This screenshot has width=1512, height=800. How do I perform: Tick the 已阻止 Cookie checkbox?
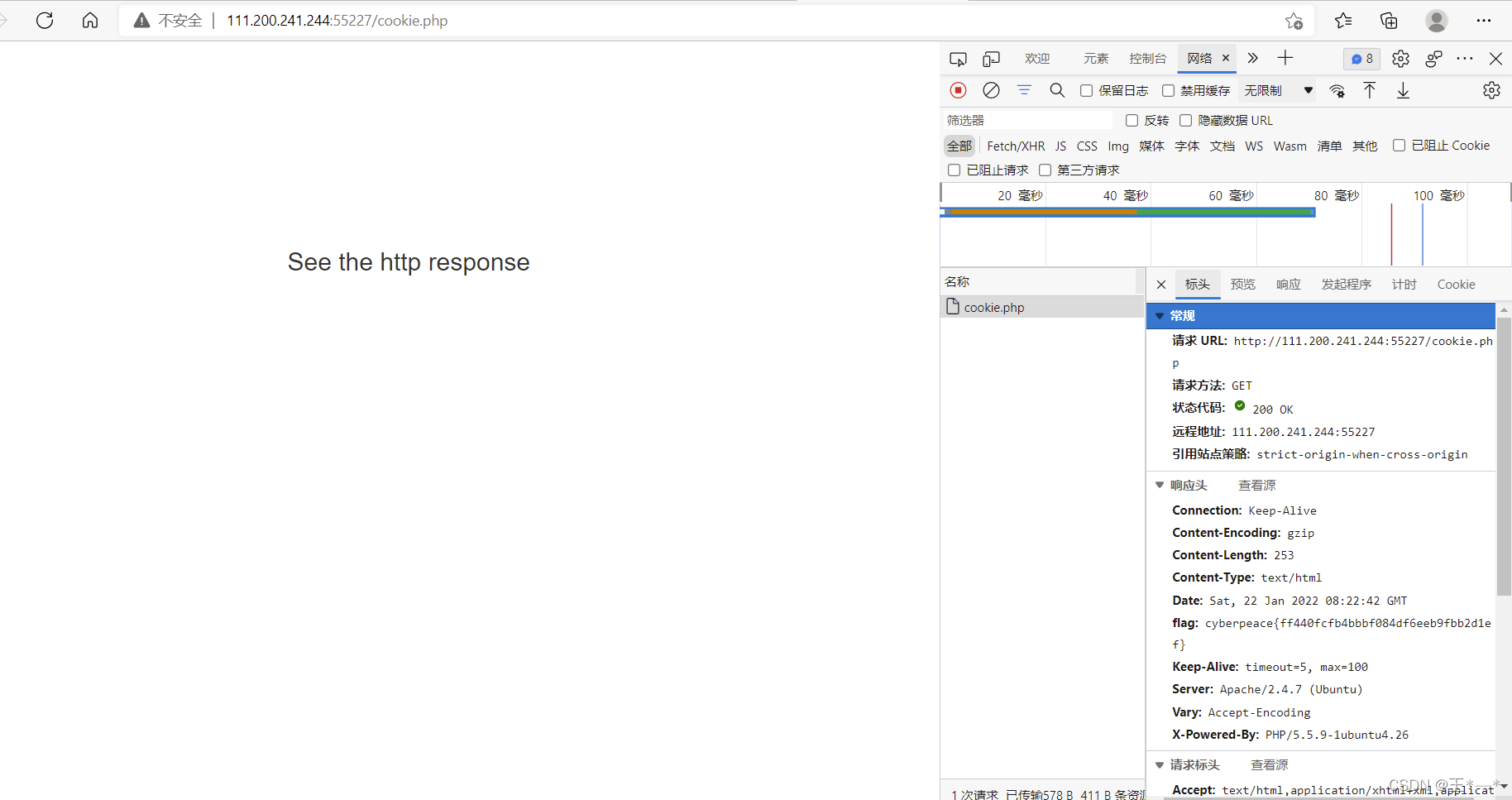coord(1399,145)
